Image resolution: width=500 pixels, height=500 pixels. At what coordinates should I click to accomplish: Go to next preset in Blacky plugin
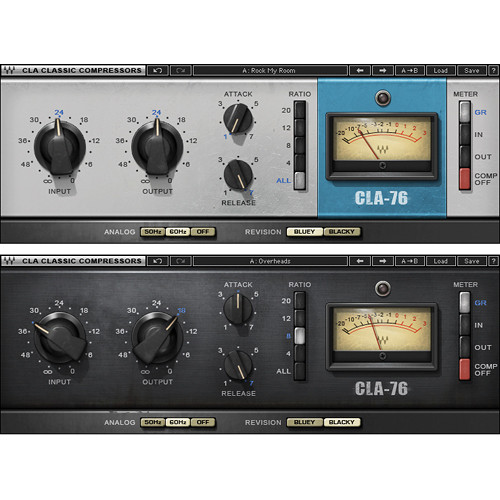pos(383,261)
